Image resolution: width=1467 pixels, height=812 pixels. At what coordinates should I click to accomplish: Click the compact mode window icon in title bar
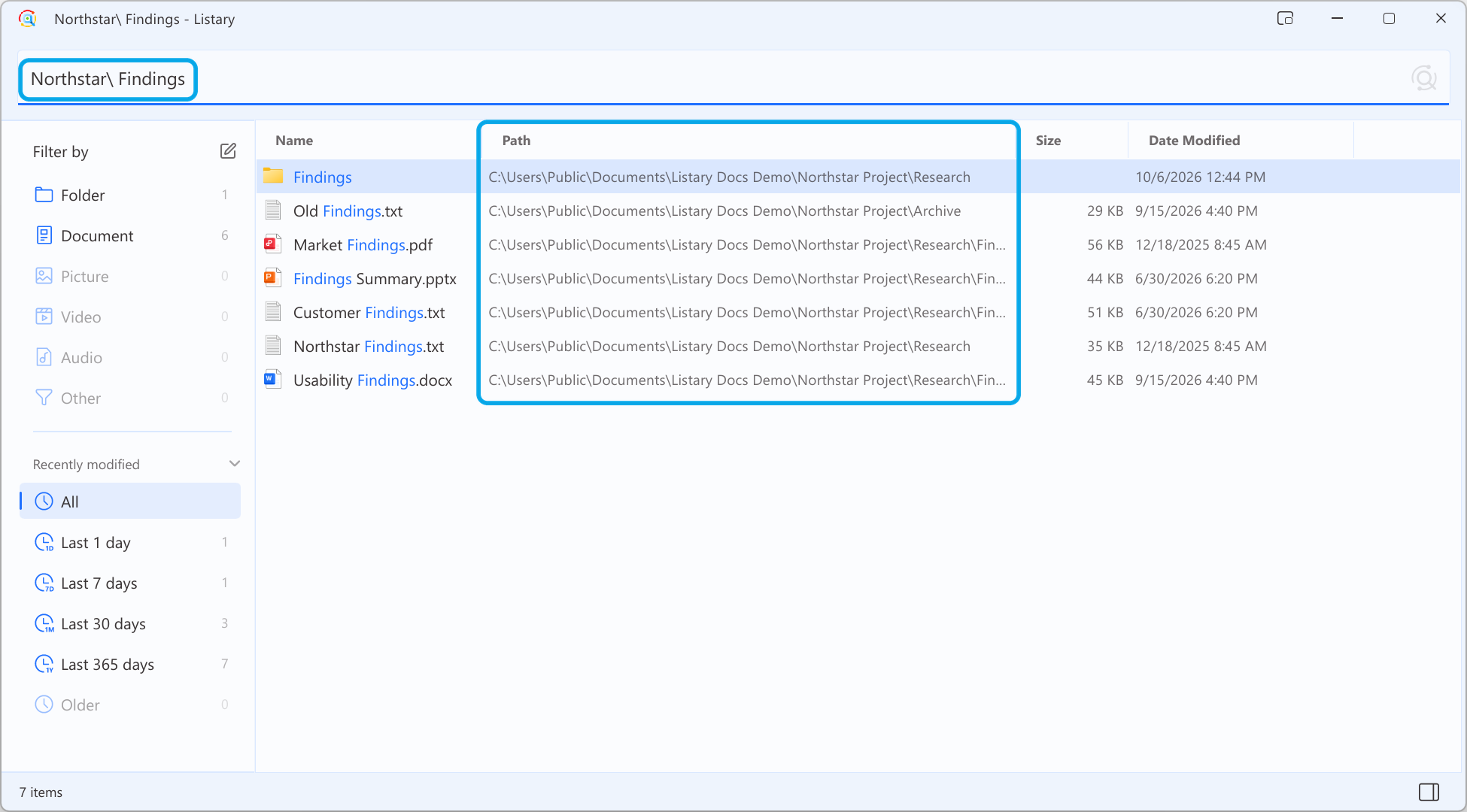1285,19
